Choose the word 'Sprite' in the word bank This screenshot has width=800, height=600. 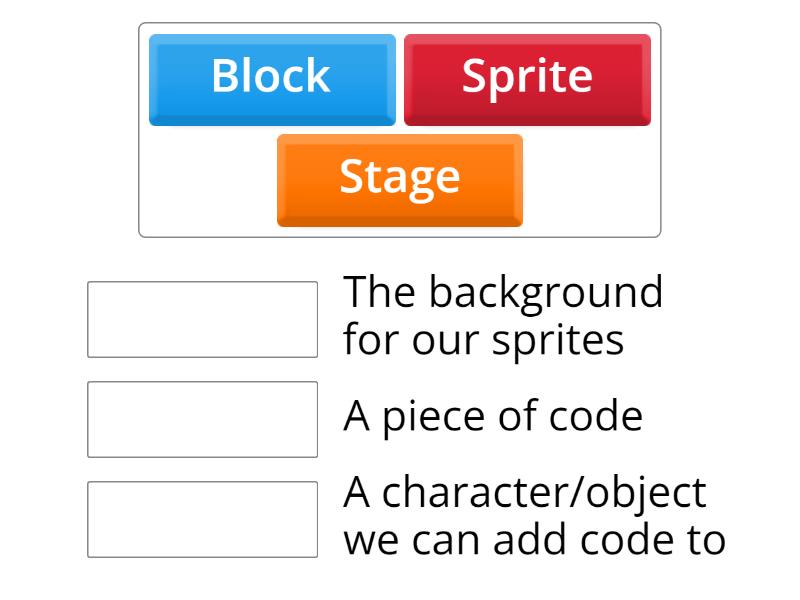tap(527, 77)
